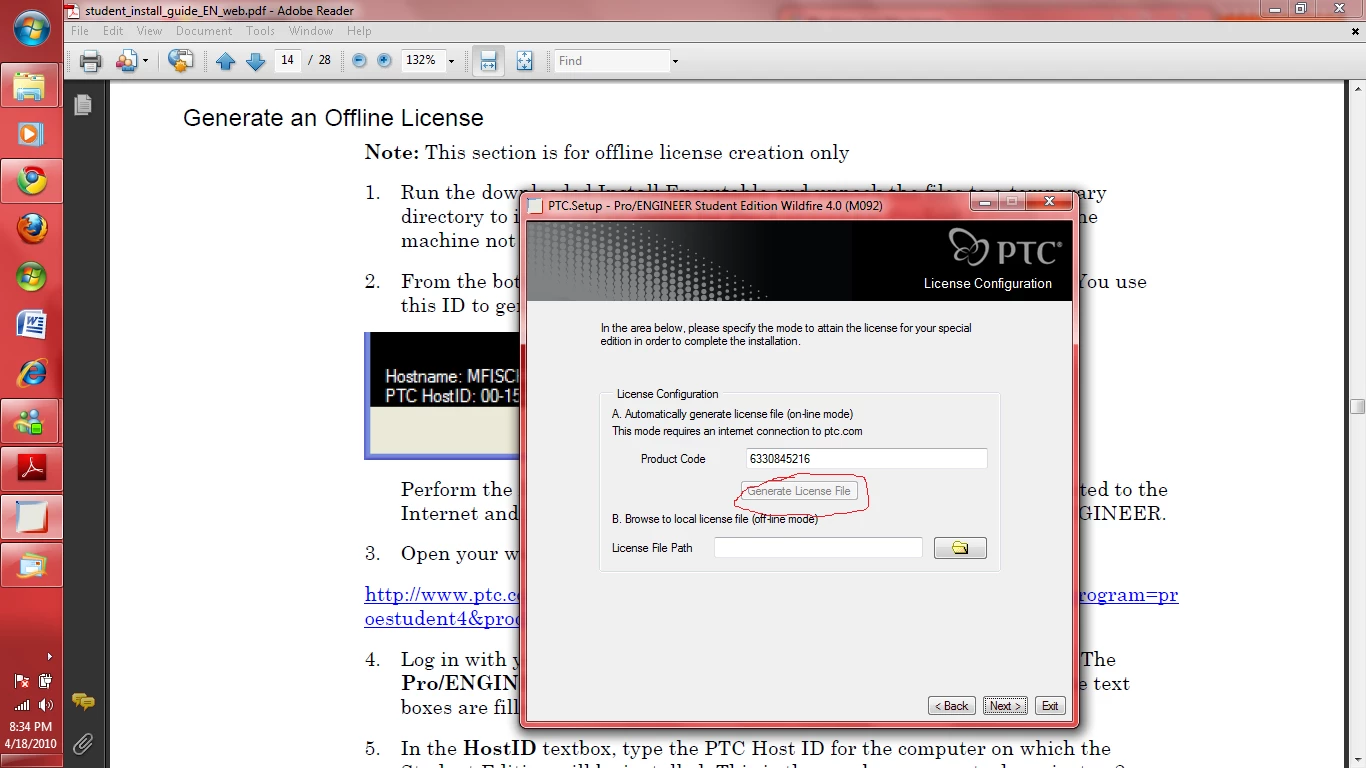Screen dimensions: 1366x768
Task: Show hidden system tray icons arrow
Action: pyautogui.click(x=50, y=657)
